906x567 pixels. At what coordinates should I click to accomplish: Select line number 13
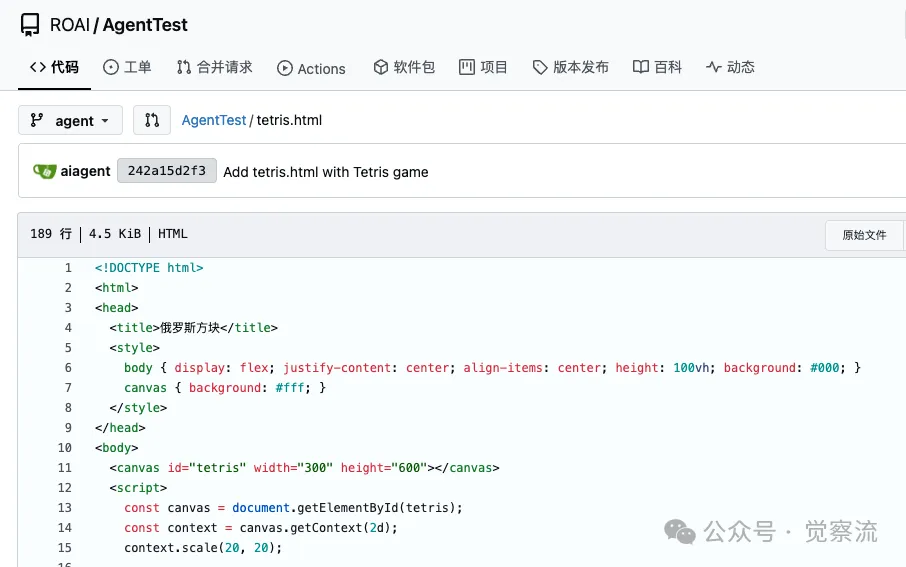tap(65, 507)
